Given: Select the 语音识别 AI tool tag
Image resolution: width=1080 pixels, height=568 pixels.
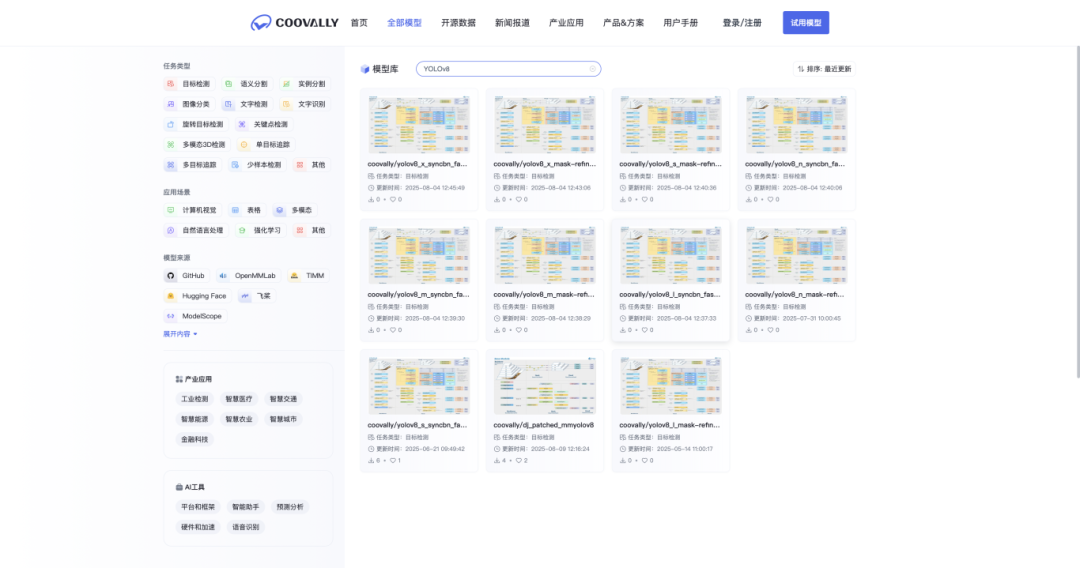Looking at the screenshot, I should click(246, 527).
